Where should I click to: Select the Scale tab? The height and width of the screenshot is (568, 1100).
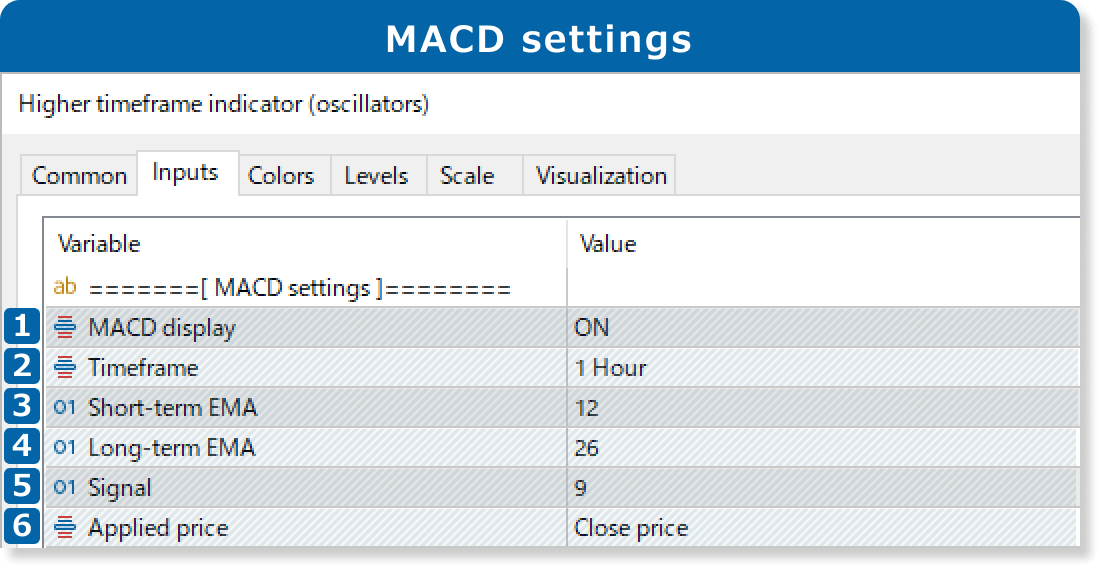tap(467, 176)
